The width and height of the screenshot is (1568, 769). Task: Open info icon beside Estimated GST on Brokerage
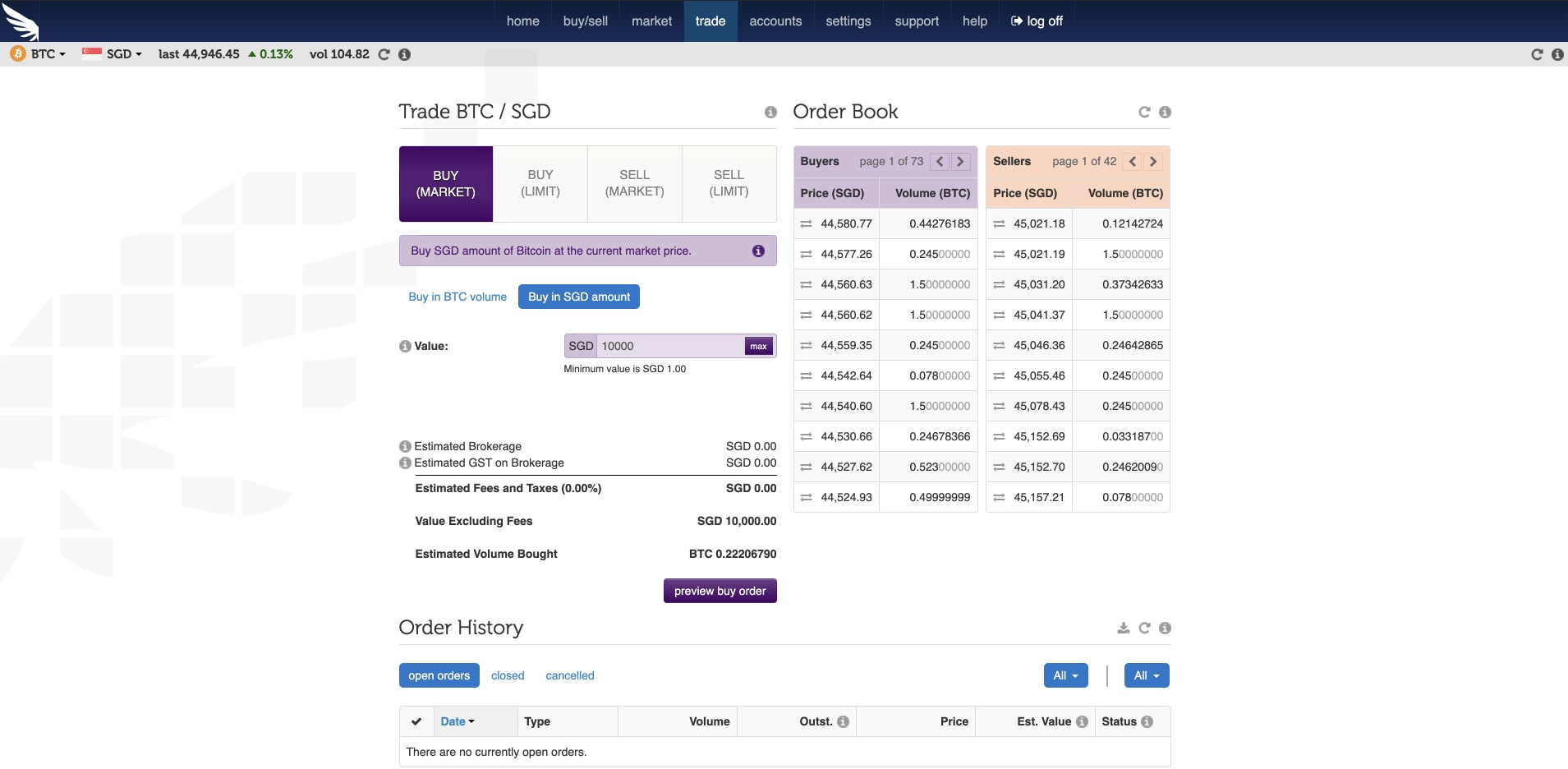(x=405, y=463)
